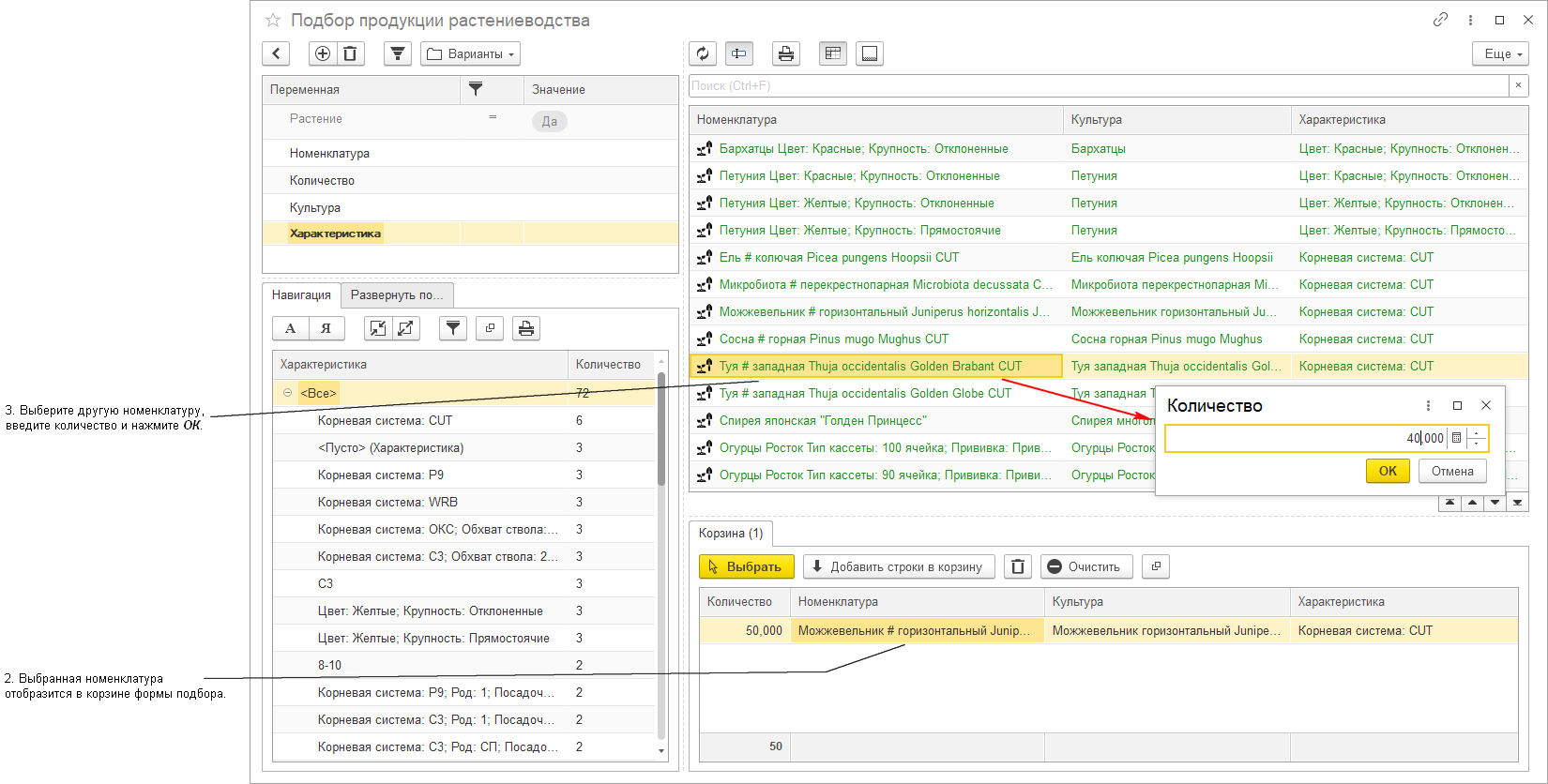Open the Варианты dropdown
Screen dimensions: 1548x784
470,53
